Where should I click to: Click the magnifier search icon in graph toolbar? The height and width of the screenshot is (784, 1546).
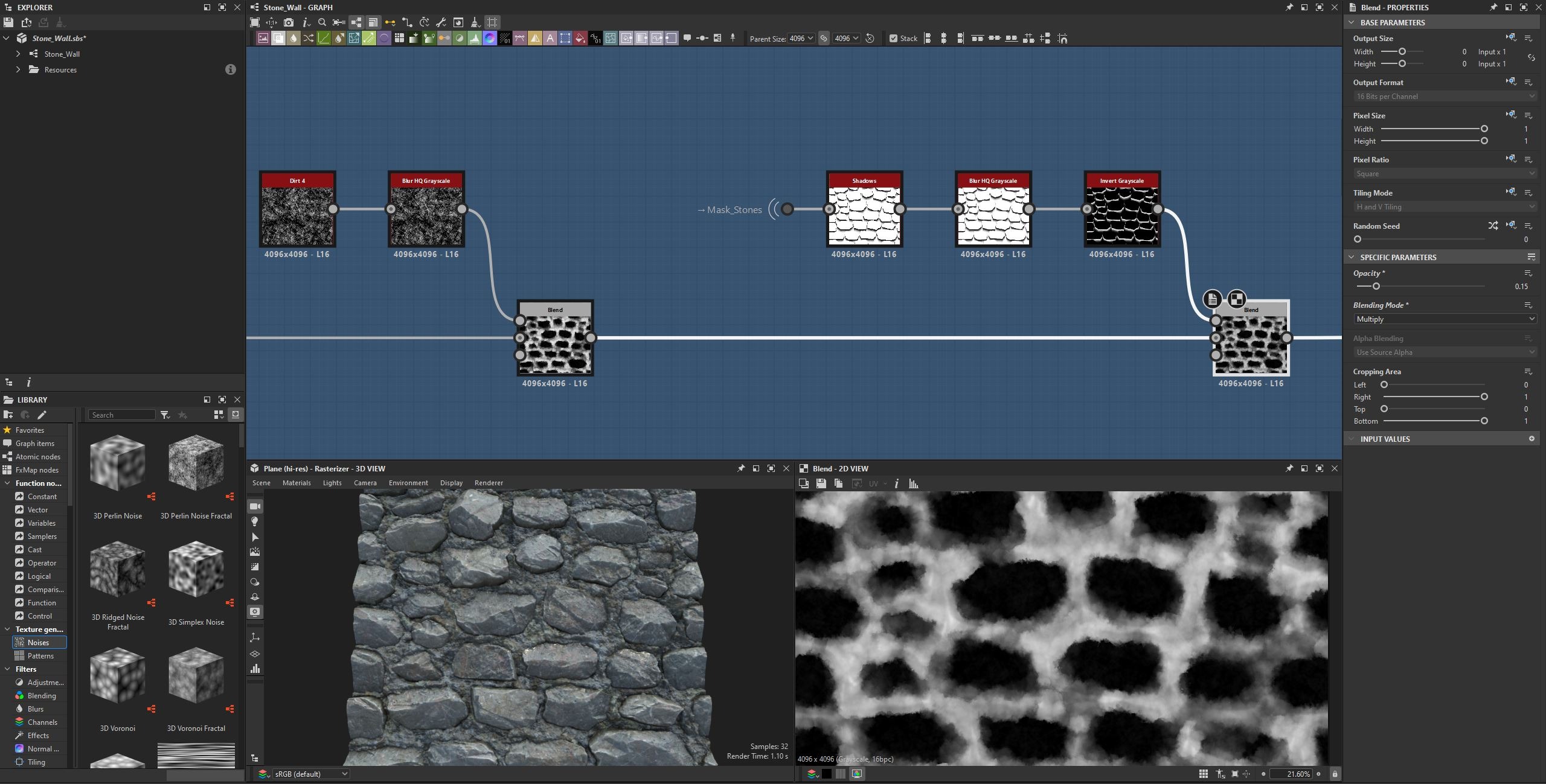click(x=322, y=22)
